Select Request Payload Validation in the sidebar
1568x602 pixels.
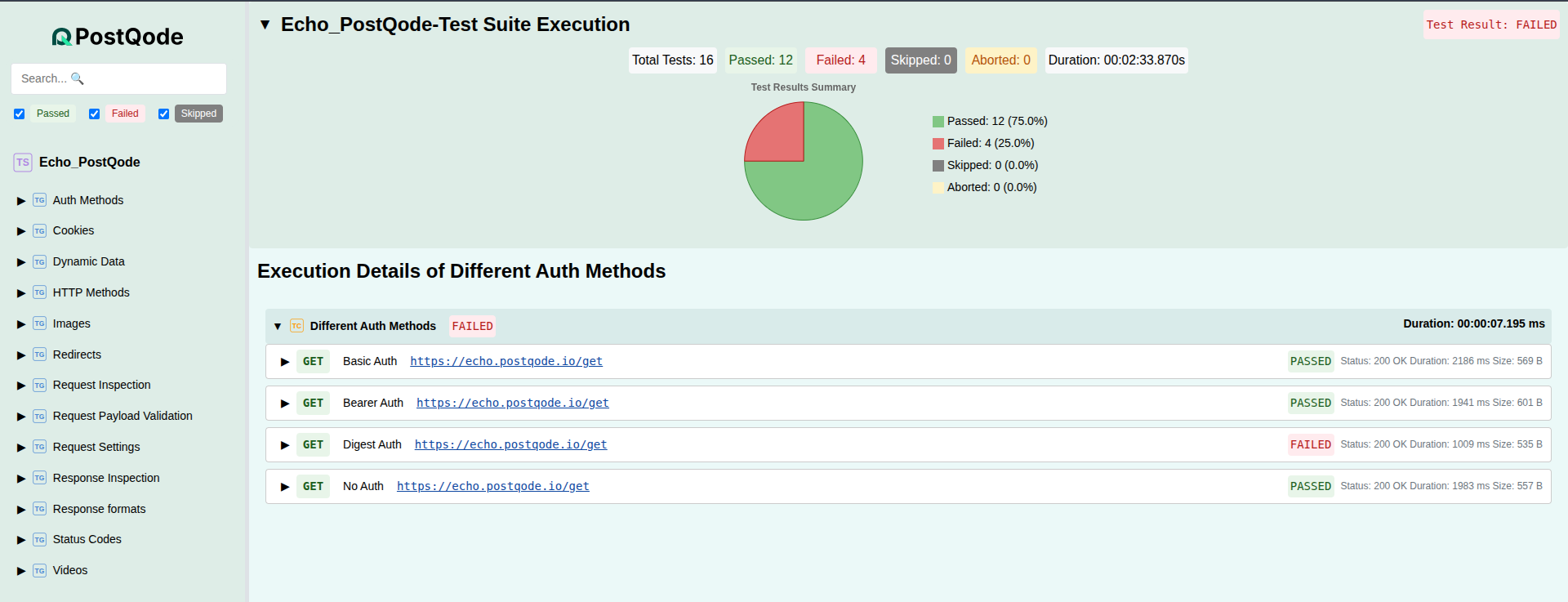click(122, 416)
